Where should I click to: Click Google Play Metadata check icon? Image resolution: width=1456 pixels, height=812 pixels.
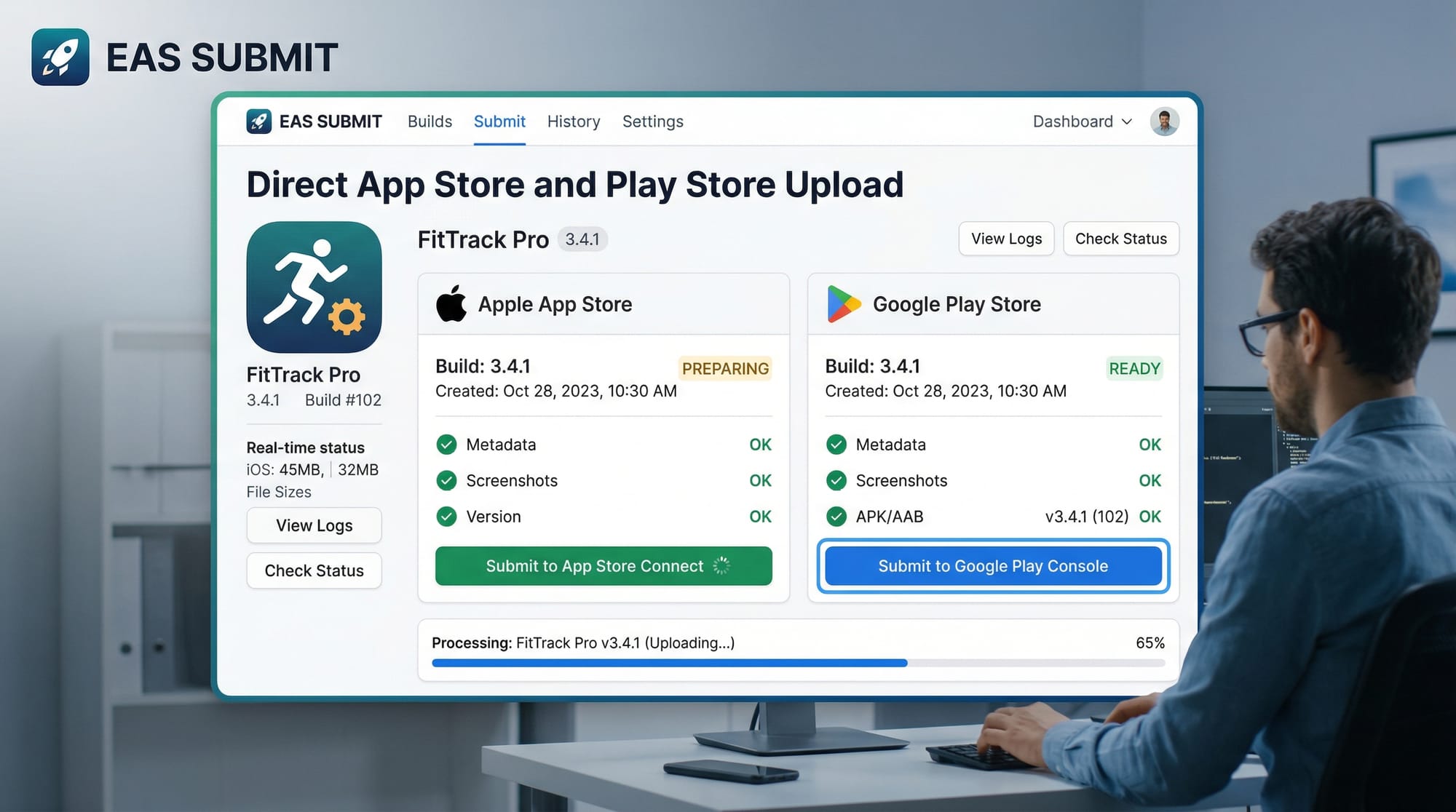tap(836, 445)
